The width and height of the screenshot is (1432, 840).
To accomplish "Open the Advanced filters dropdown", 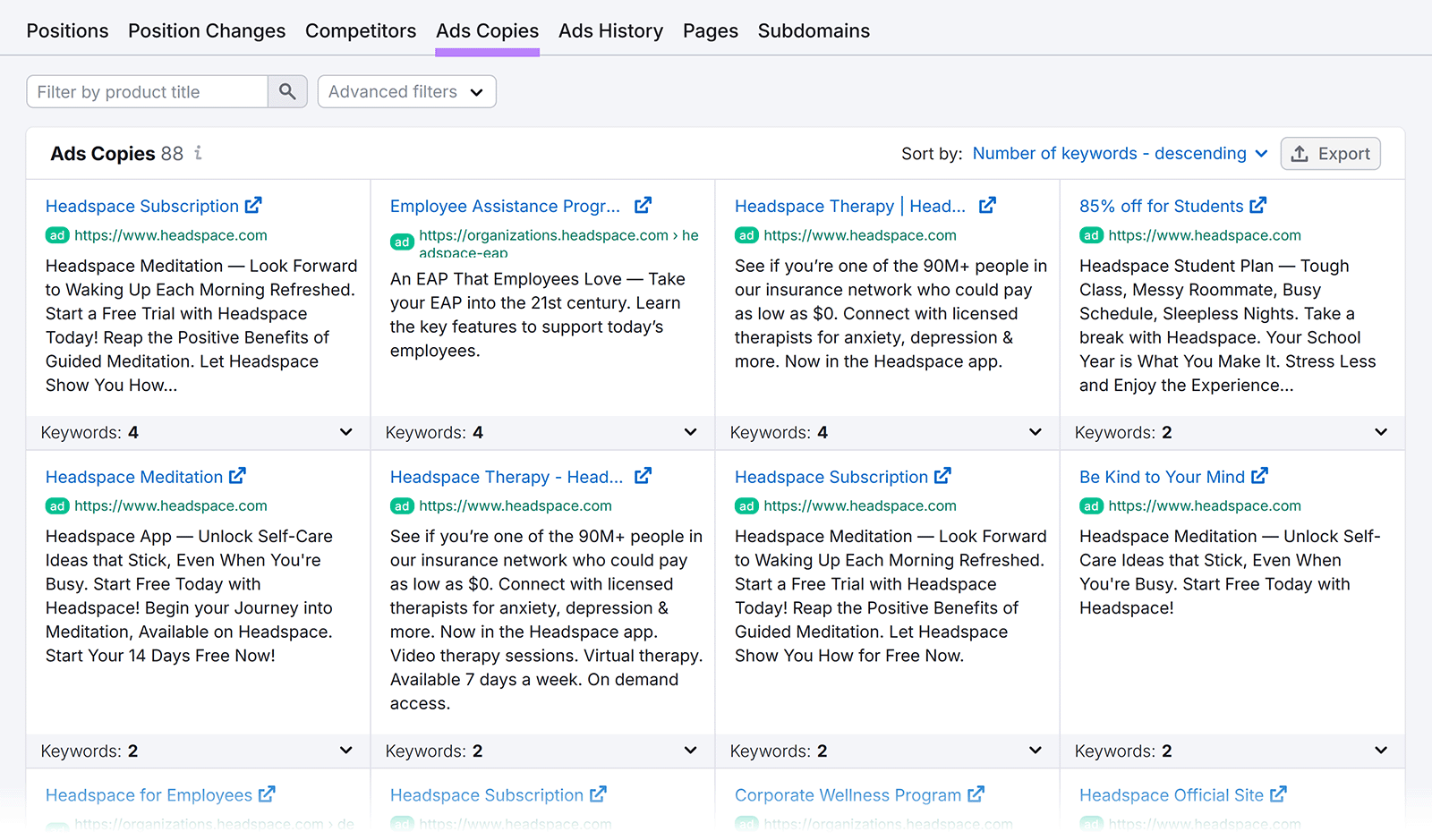I will 406,90.
